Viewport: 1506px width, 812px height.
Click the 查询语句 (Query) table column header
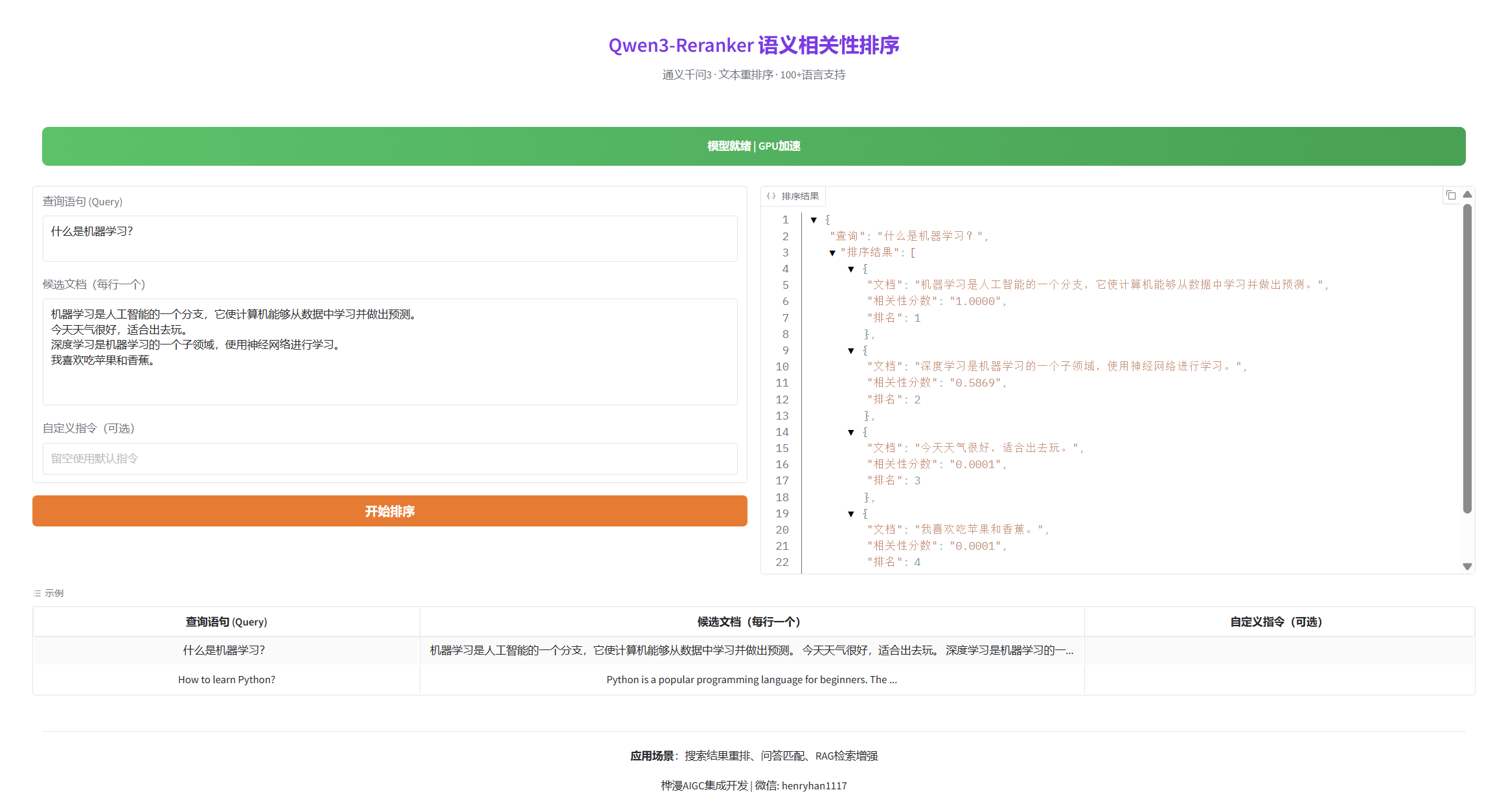pyautogui.click(x=227, y=622)
